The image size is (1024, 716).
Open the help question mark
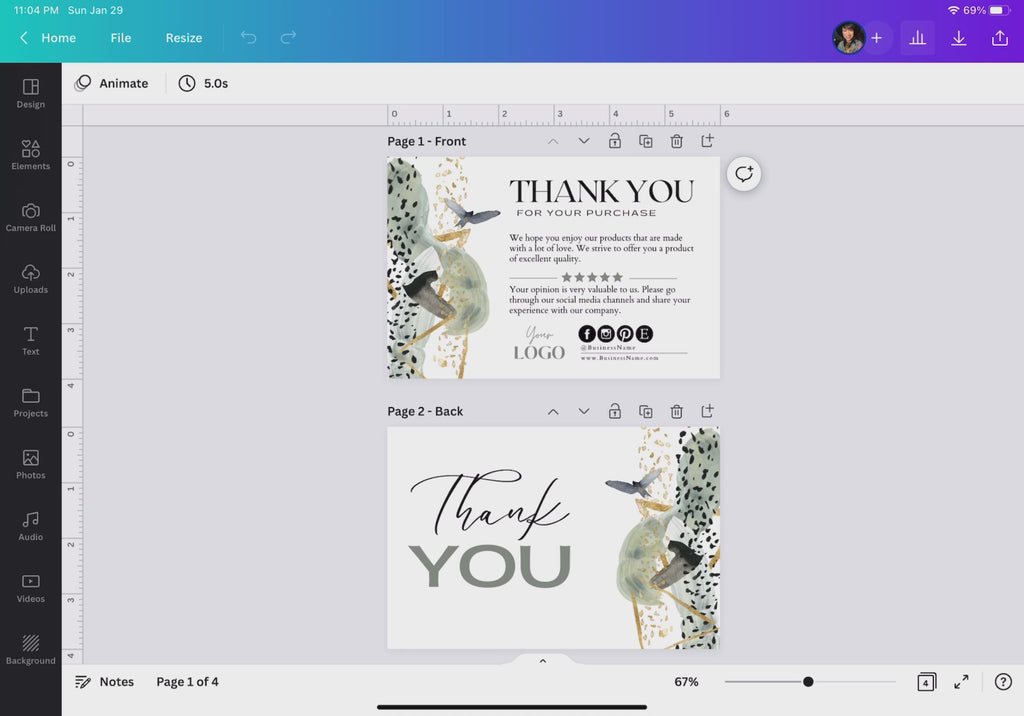tap(1003, 681)
